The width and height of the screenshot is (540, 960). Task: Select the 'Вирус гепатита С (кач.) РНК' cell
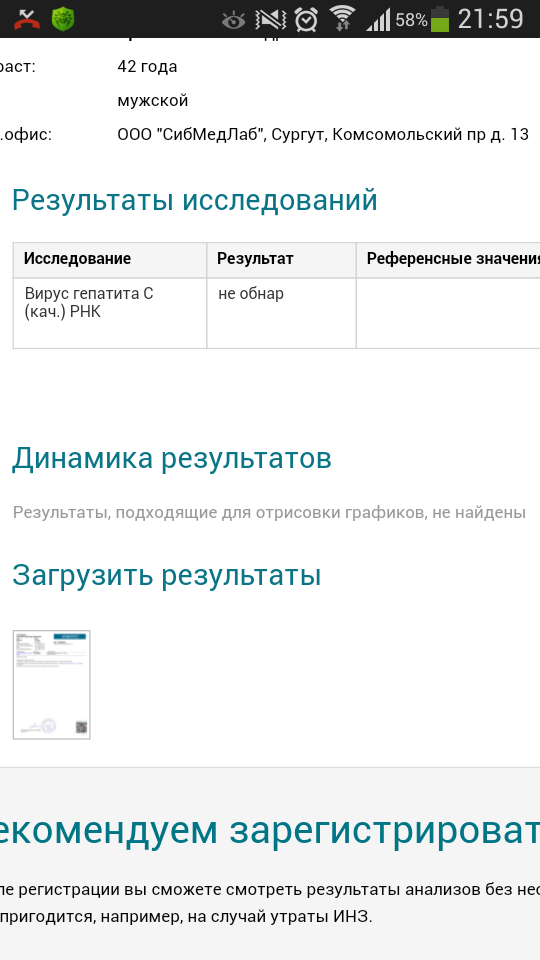(110, 313)
